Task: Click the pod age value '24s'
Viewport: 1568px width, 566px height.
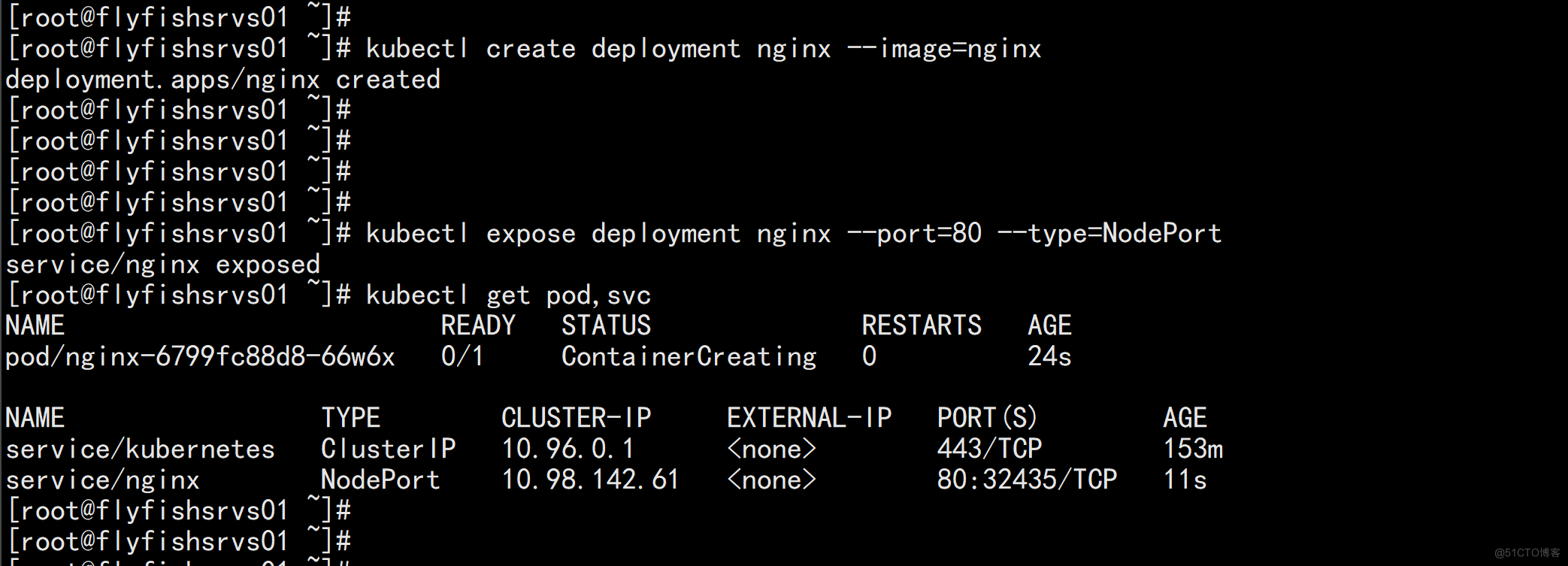Action: 1049,357
